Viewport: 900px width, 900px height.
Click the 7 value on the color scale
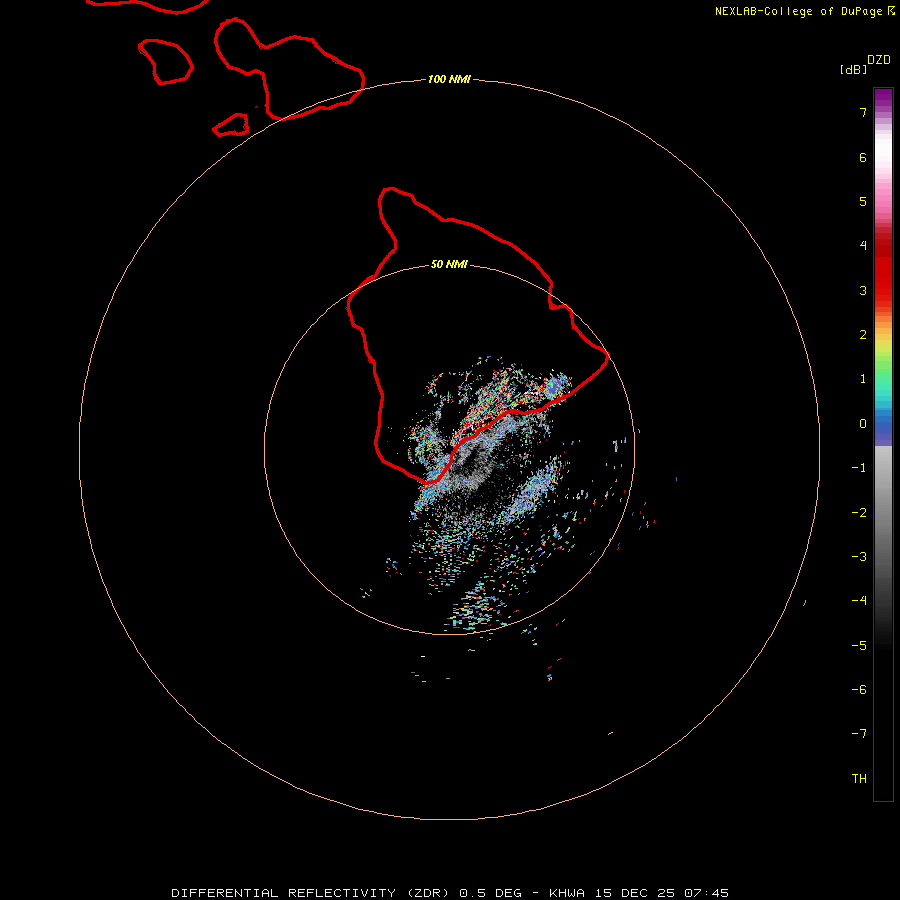click(x=863, y=112)
